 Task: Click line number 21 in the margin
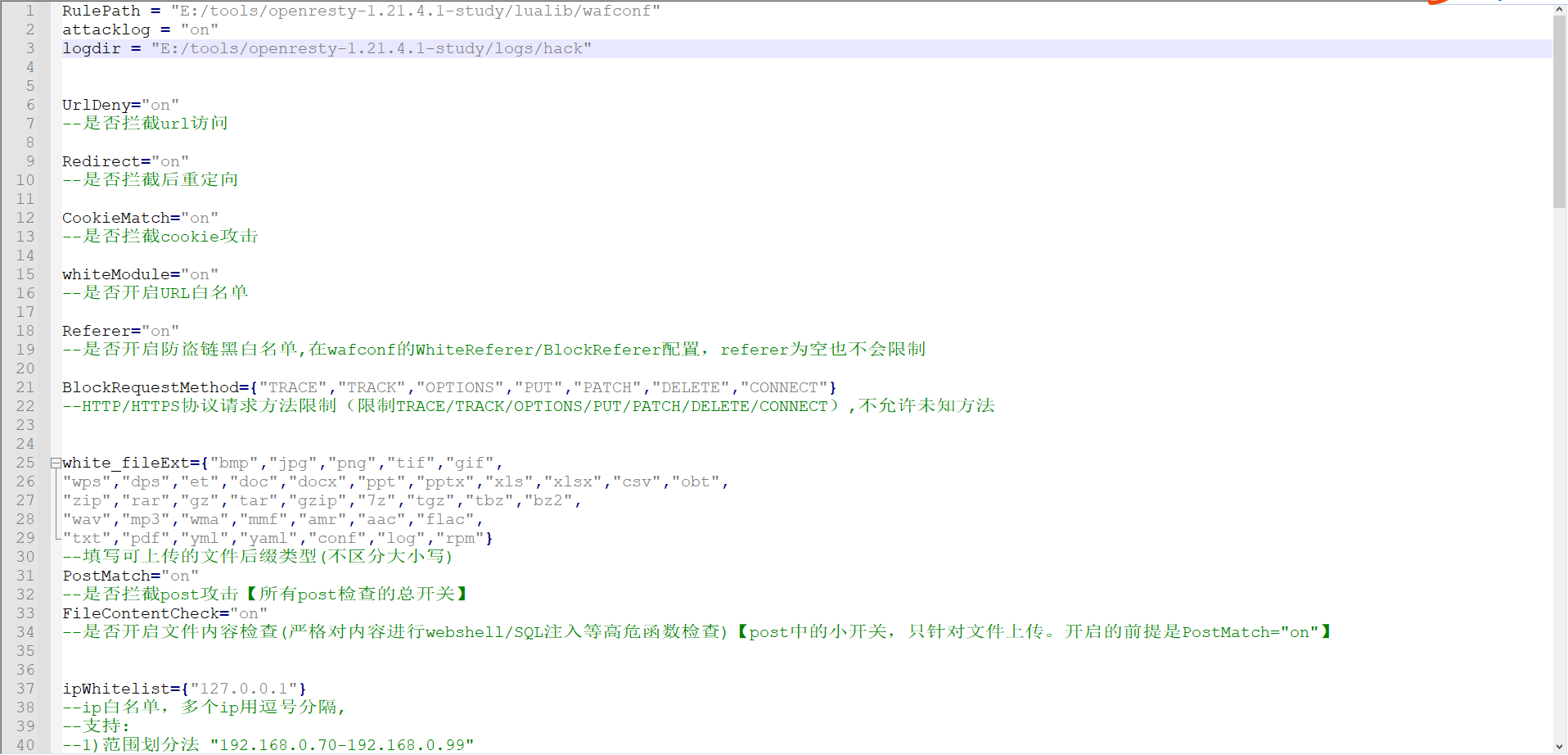click(x=25, y=387)
